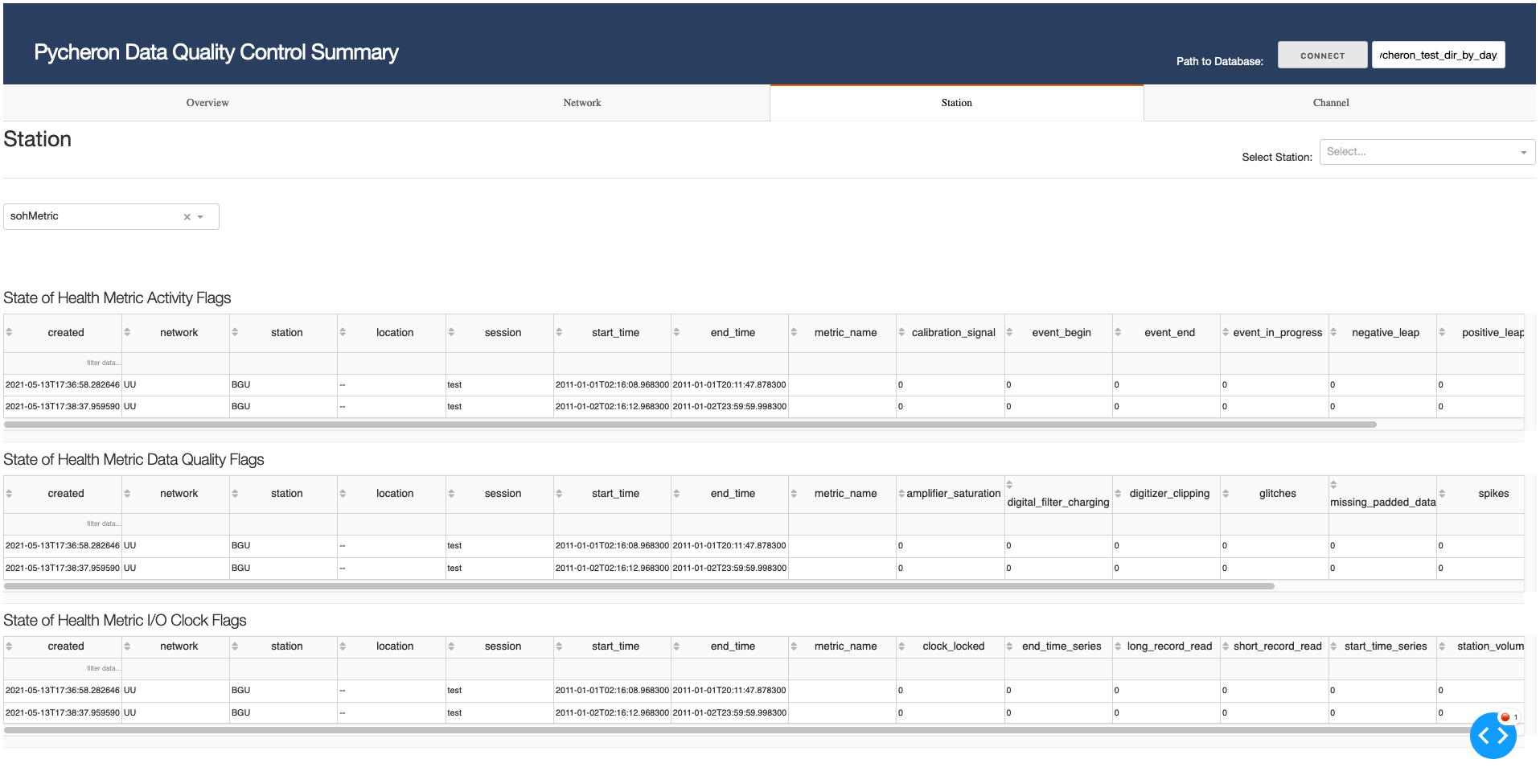This screenshot has height=784, width=1540.
Task: Sort Activity Flags table by negative_leap
Action: (1333, 332)
